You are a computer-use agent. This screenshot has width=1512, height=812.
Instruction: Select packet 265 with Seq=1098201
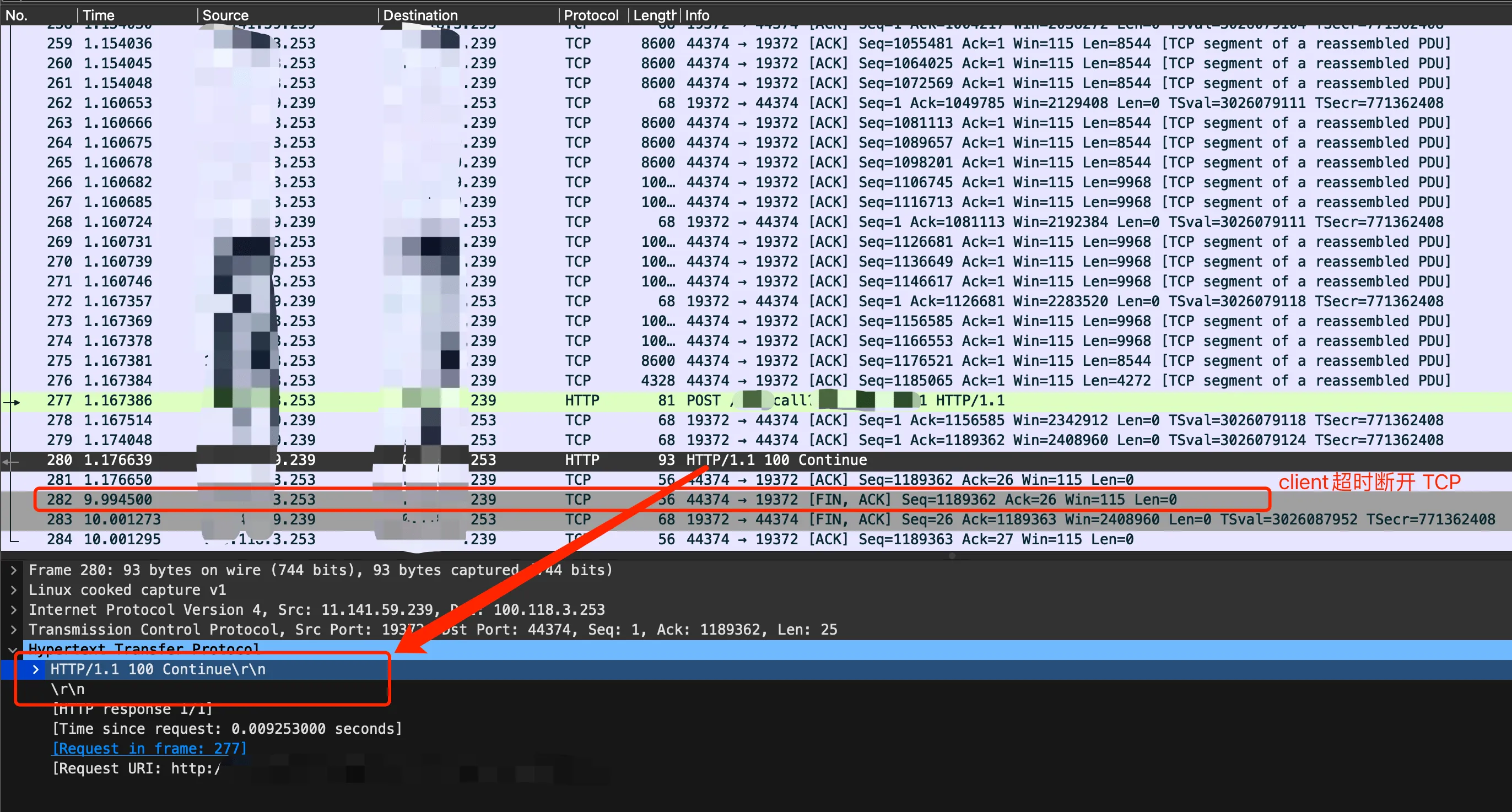pos(756,162)
